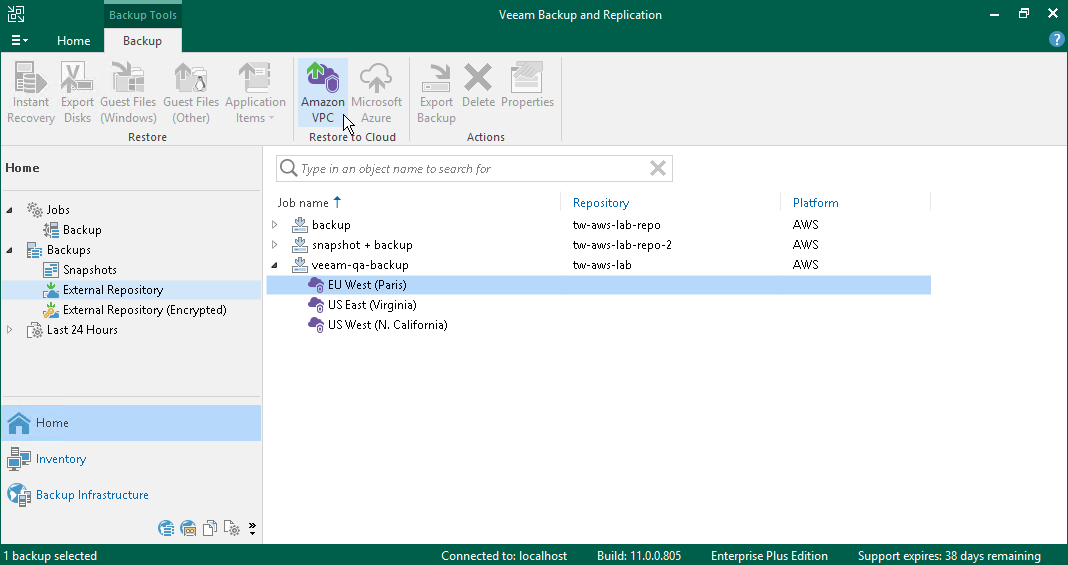Select the Backup ribbon tab
Viewport: 1068px width, 565px height.
click(x=142, y=41)
